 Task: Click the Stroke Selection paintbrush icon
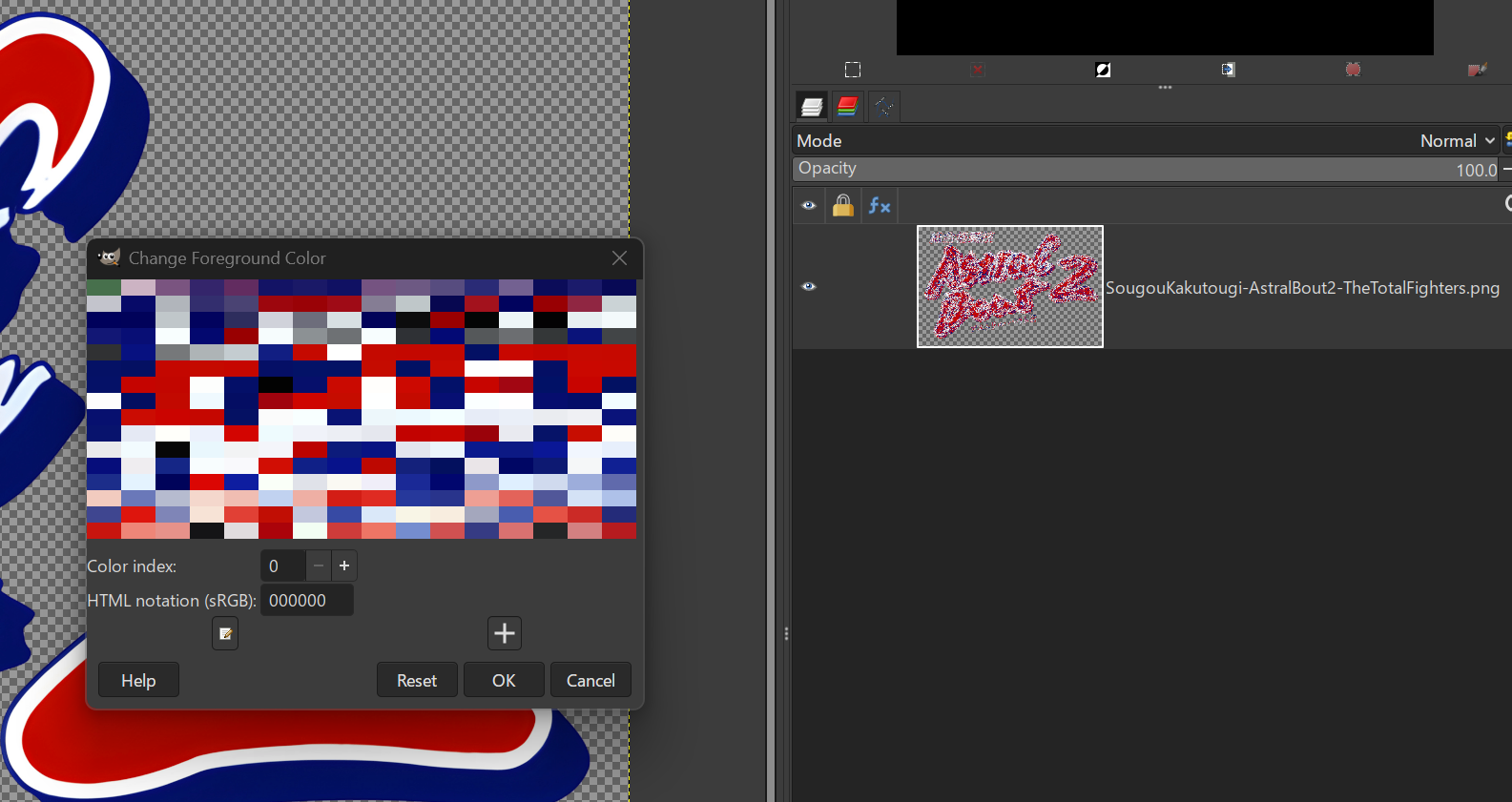click(1477, 70)
